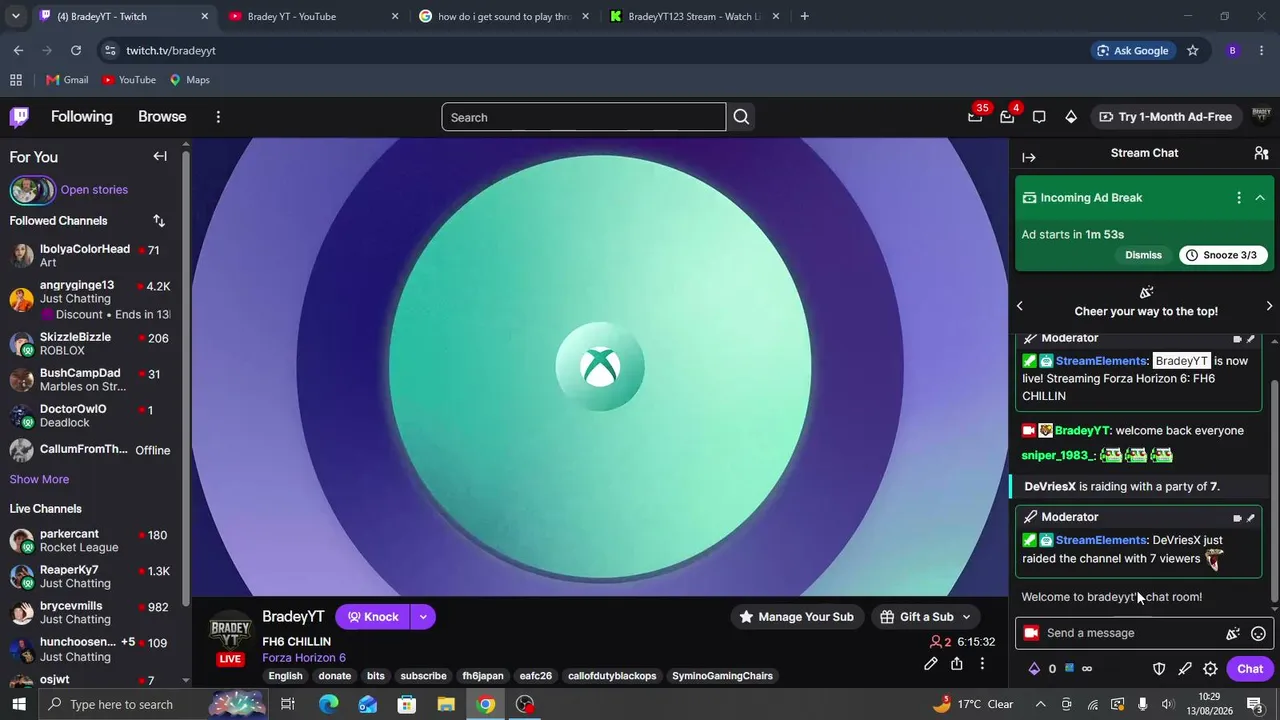Bookmark this page with star icon
The image size is (1280, 720).
point(1192,51)
